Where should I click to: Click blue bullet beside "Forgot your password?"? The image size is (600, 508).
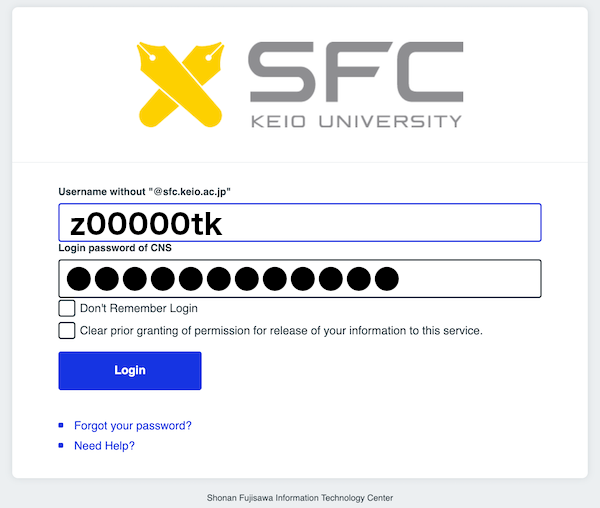click(x=63, y=425)
